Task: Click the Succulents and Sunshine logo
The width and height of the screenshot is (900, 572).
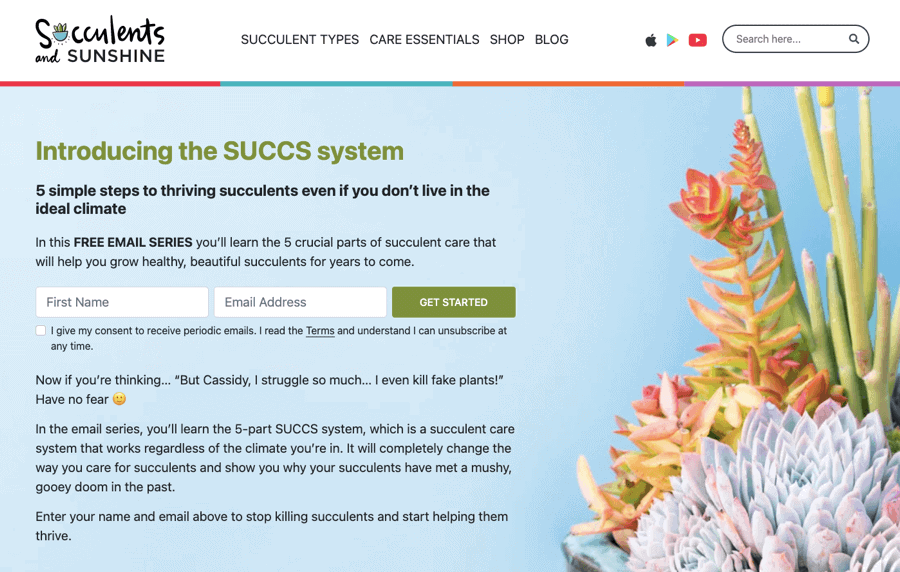Action: [100, 40]
